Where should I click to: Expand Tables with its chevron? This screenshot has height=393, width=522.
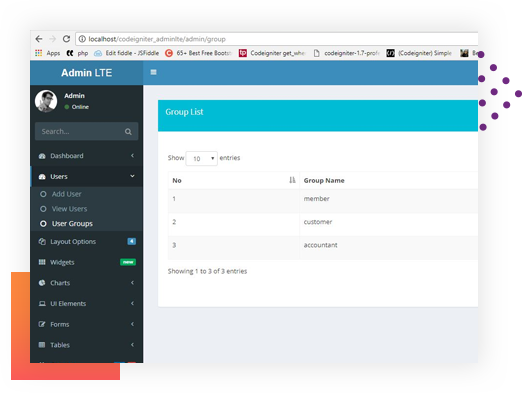pos(132,345)
